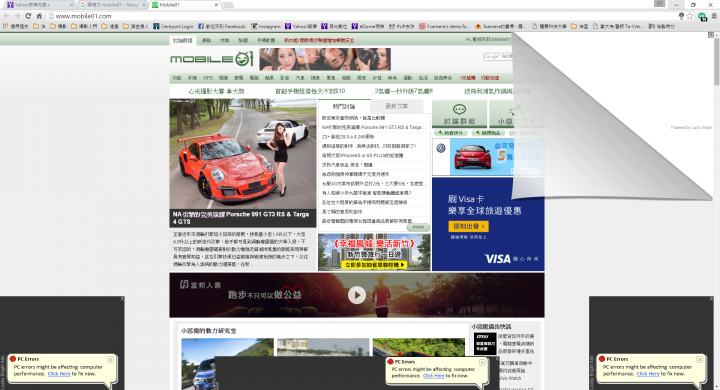Close the bottom-left dark ad panel

[x=122, y=299]
